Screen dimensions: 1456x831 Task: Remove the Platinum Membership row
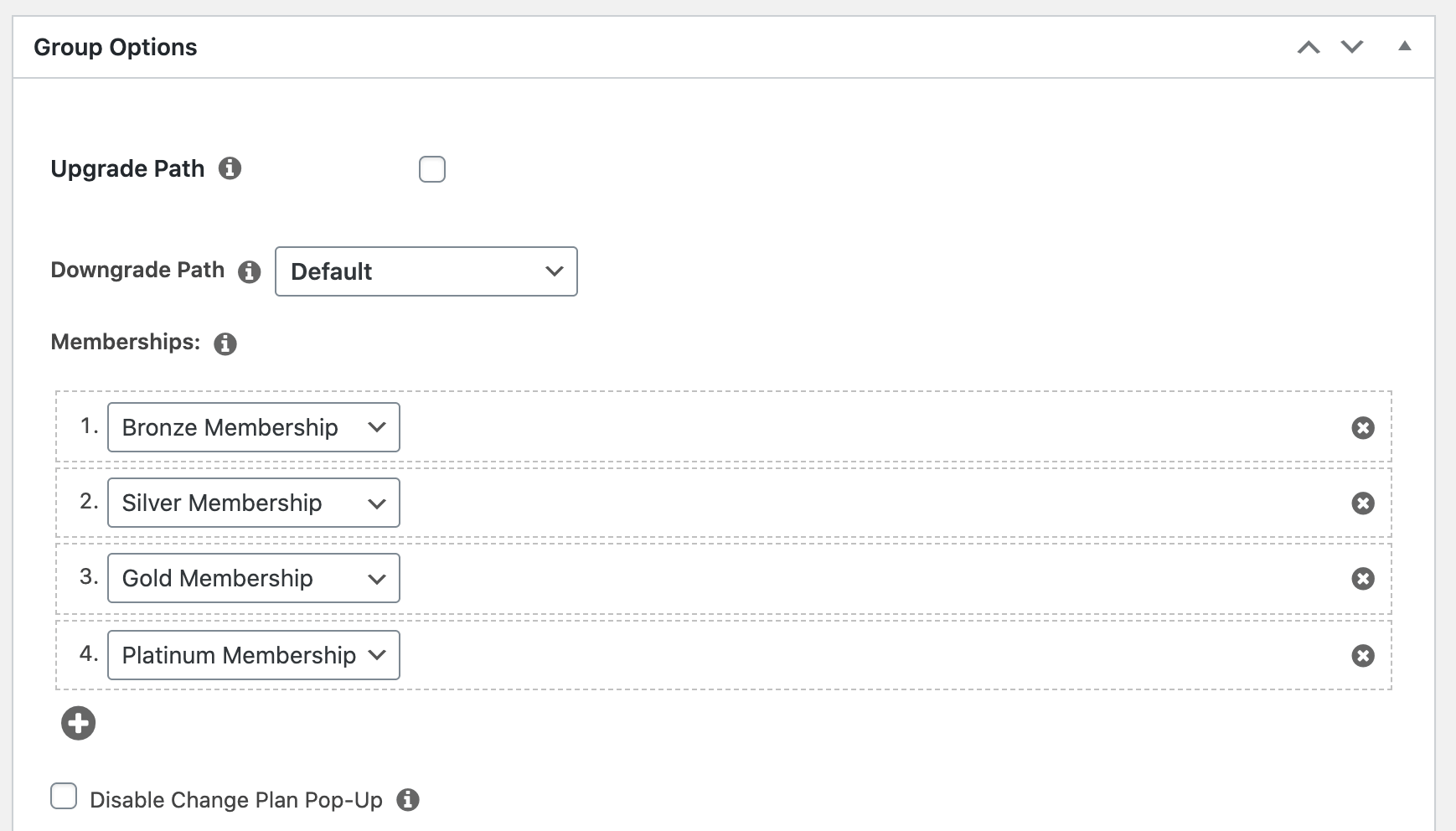[x=1363, y=655]
